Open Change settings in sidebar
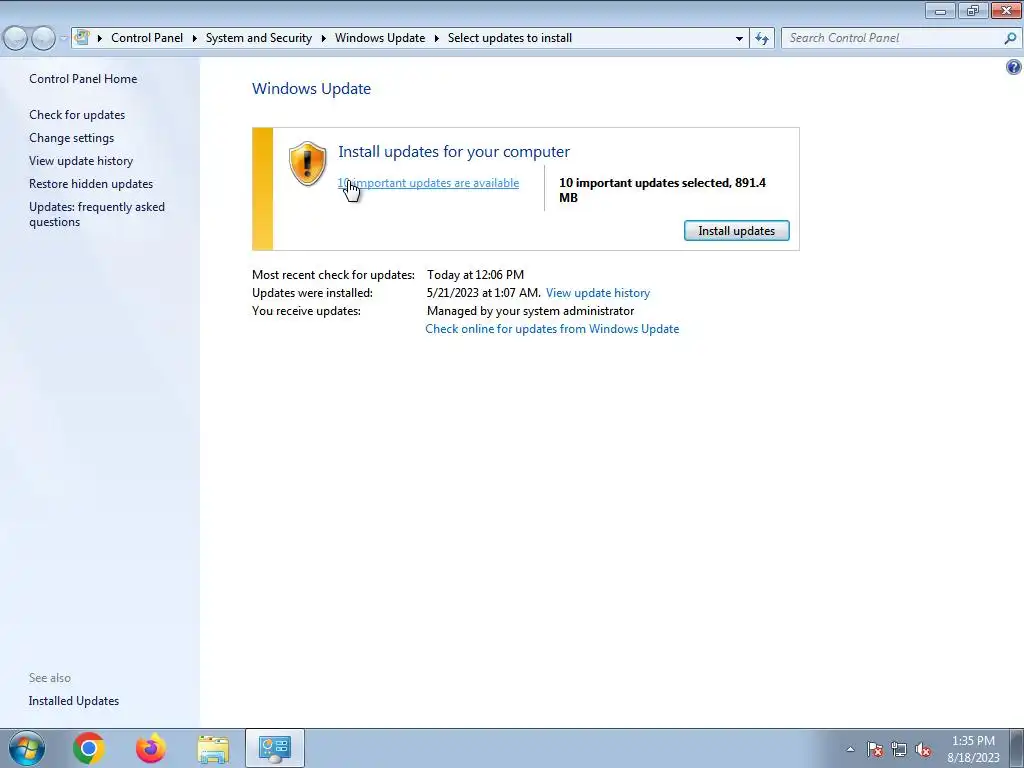 (x=71, y=138)
